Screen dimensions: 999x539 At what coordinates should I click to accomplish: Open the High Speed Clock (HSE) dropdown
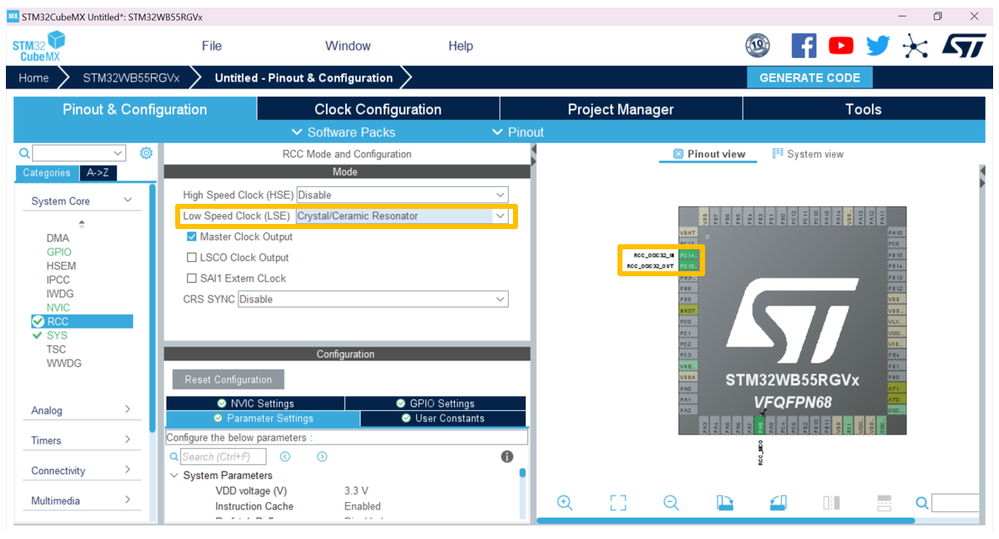402,194
